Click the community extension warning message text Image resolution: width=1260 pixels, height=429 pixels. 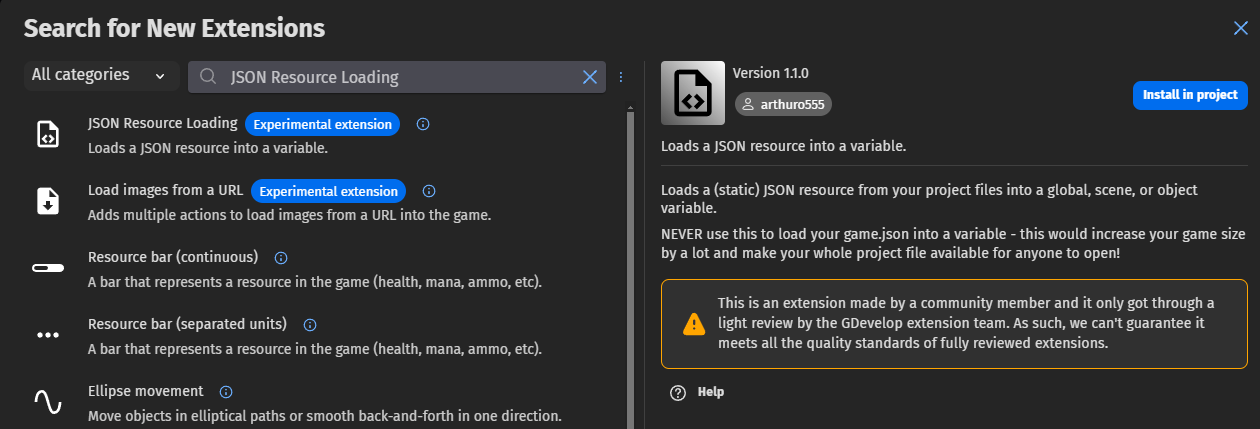(x=966, y=323)
